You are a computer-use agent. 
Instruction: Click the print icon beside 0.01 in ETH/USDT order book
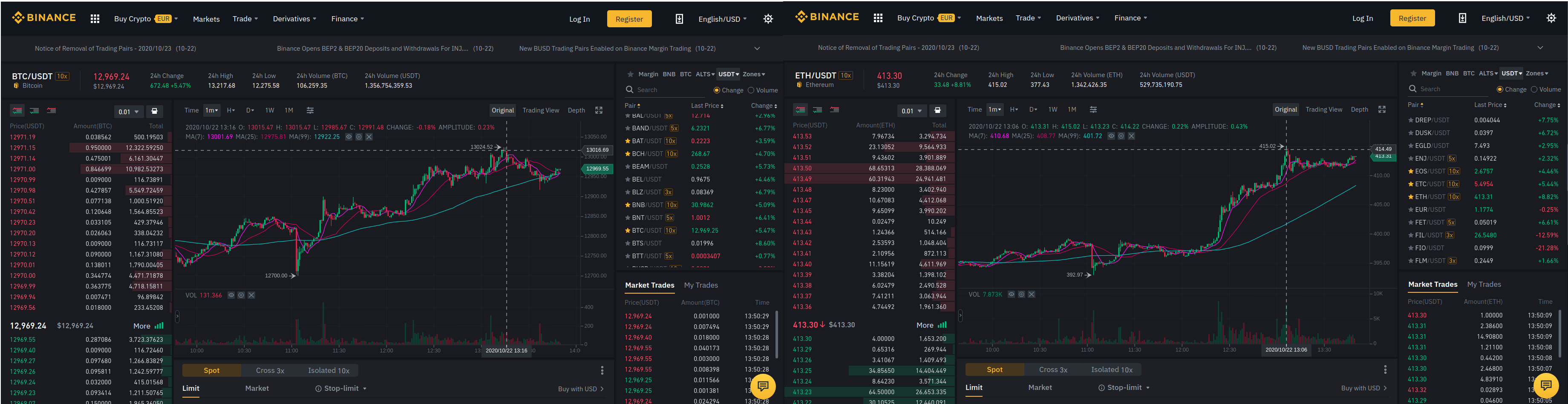pos(937,111)
